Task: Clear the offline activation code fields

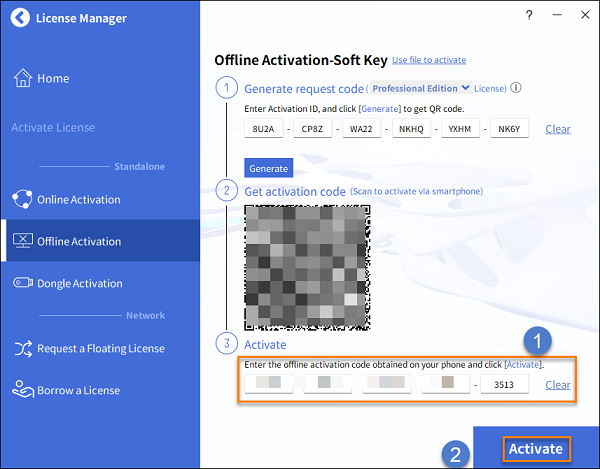Action: tap(558, 384)
